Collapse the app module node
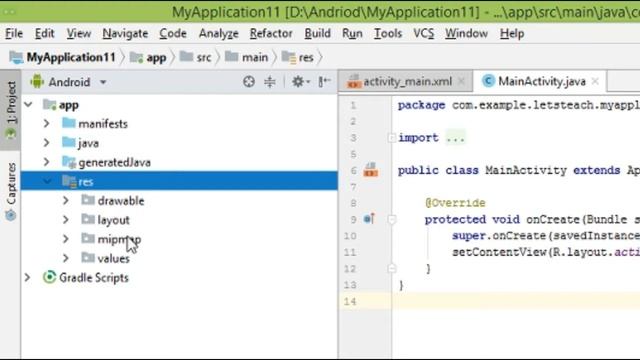Viewport: 640px width, 360px height. [x=28, y=105]
